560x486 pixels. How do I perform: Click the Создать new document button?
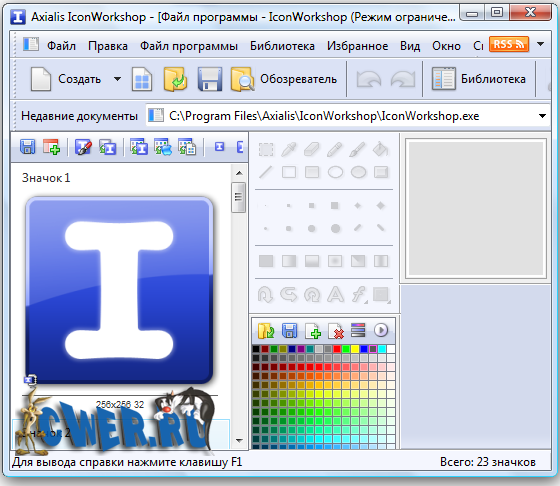click(66, 79)
